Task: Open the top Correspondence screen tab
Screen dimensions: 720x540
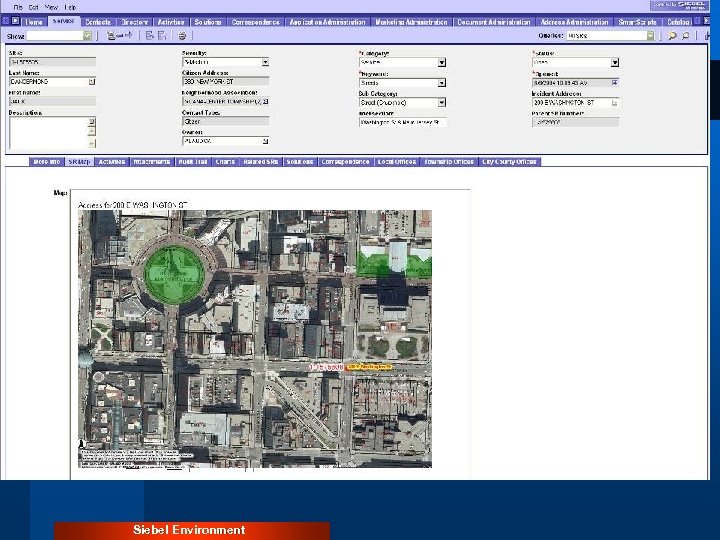Action: coord(255,22)
